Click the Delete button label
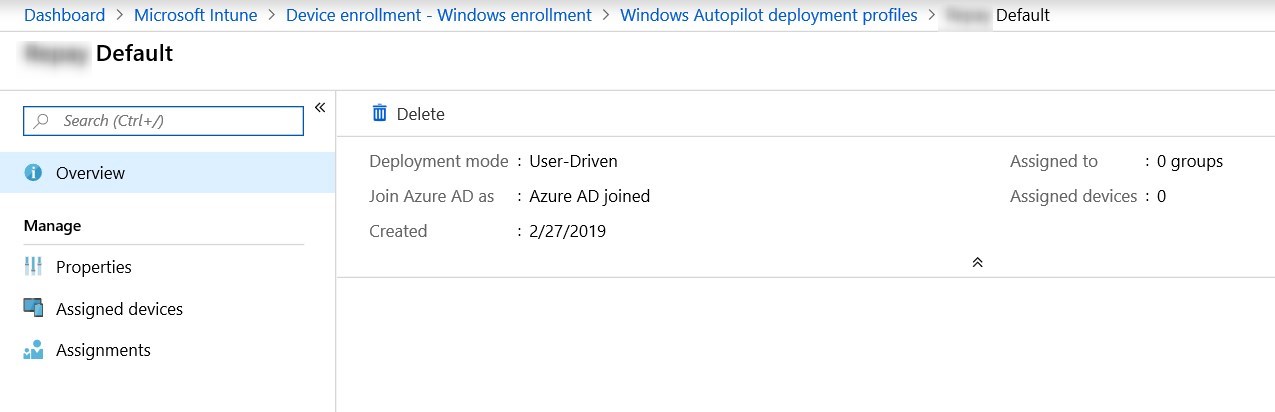1275x412 pixels. coord(421,114)
